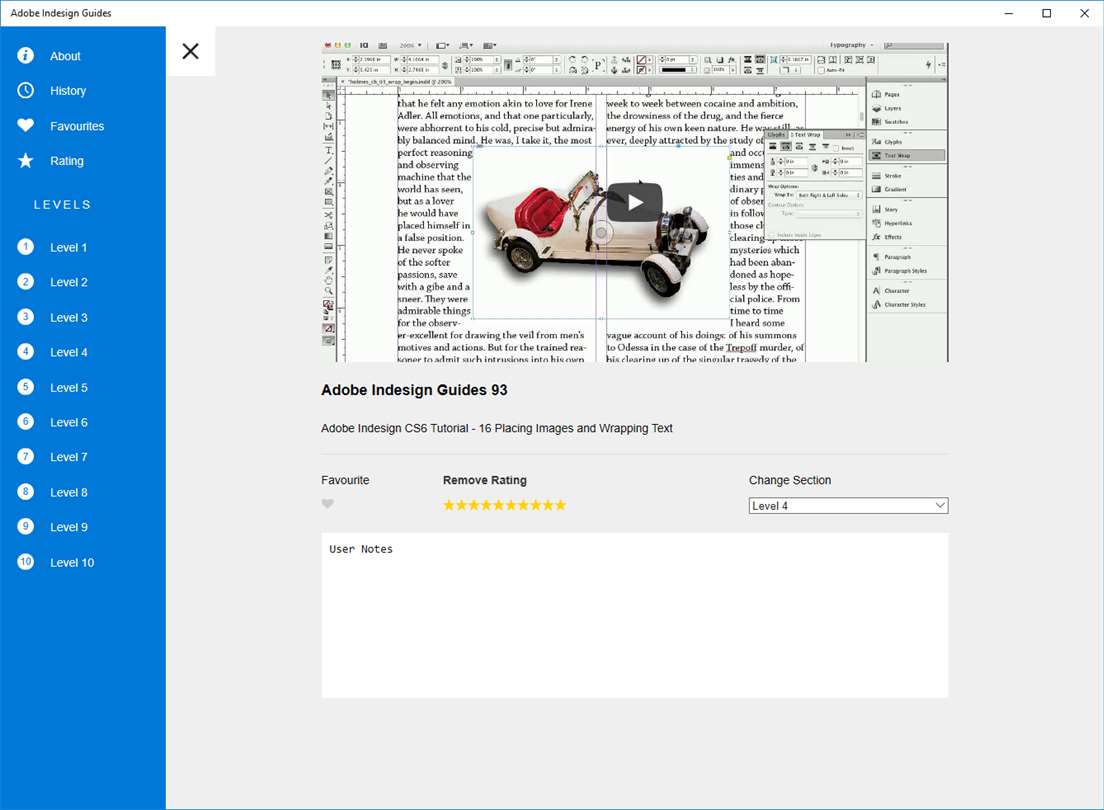Select the Level 6 numbered circle icon

pos(25,422)
